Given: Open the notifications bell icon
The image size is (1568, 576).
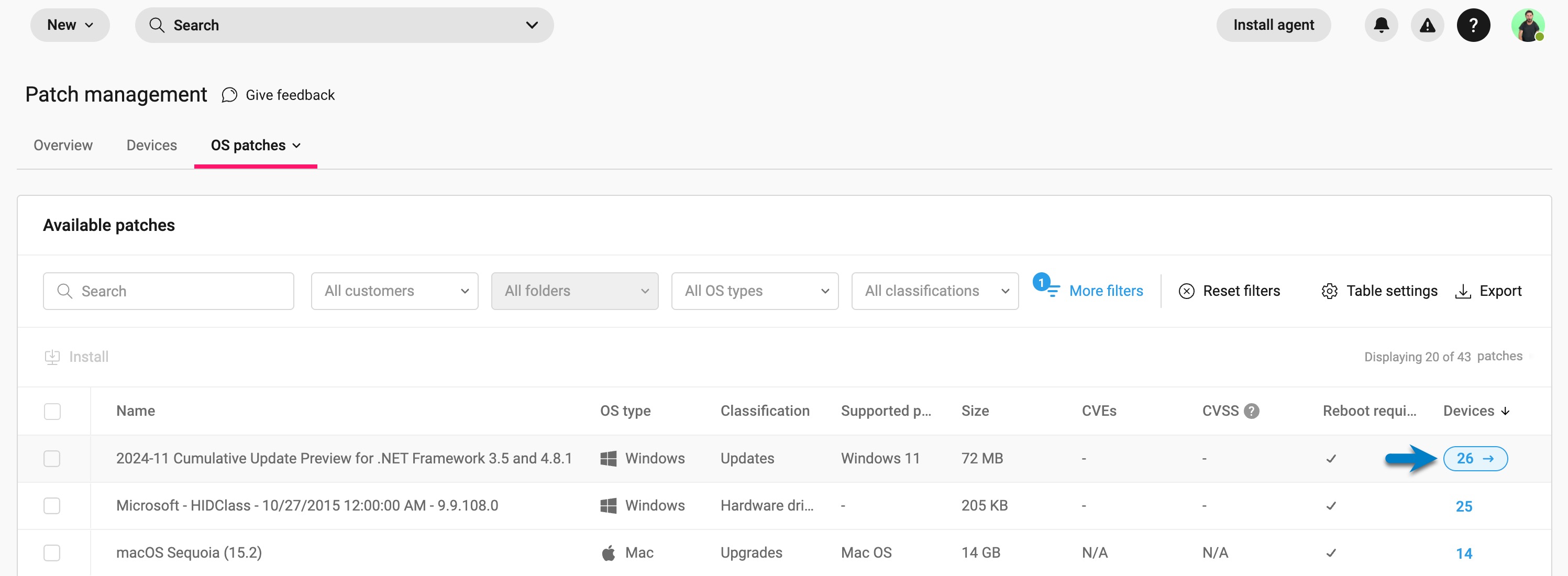Looking at the screenshot, I should 1381,25.
